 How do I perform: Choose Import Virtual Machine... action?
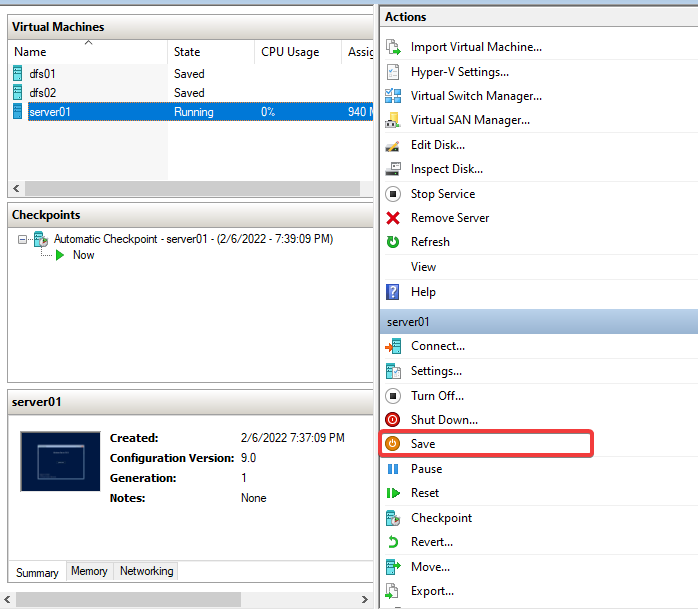point(476,47)
